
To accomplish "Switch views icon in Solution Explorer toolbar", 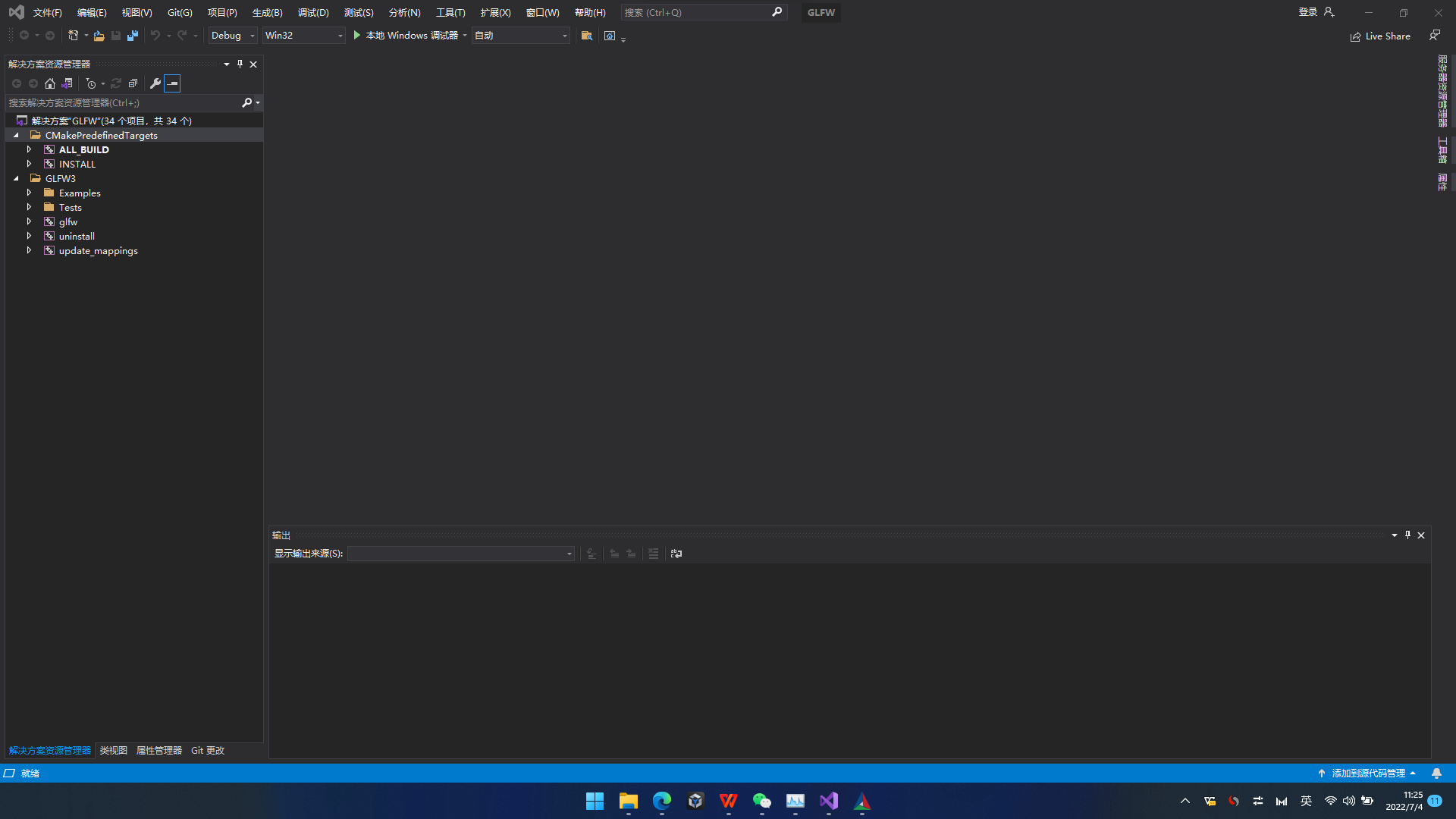I will (x=67, y=83).
